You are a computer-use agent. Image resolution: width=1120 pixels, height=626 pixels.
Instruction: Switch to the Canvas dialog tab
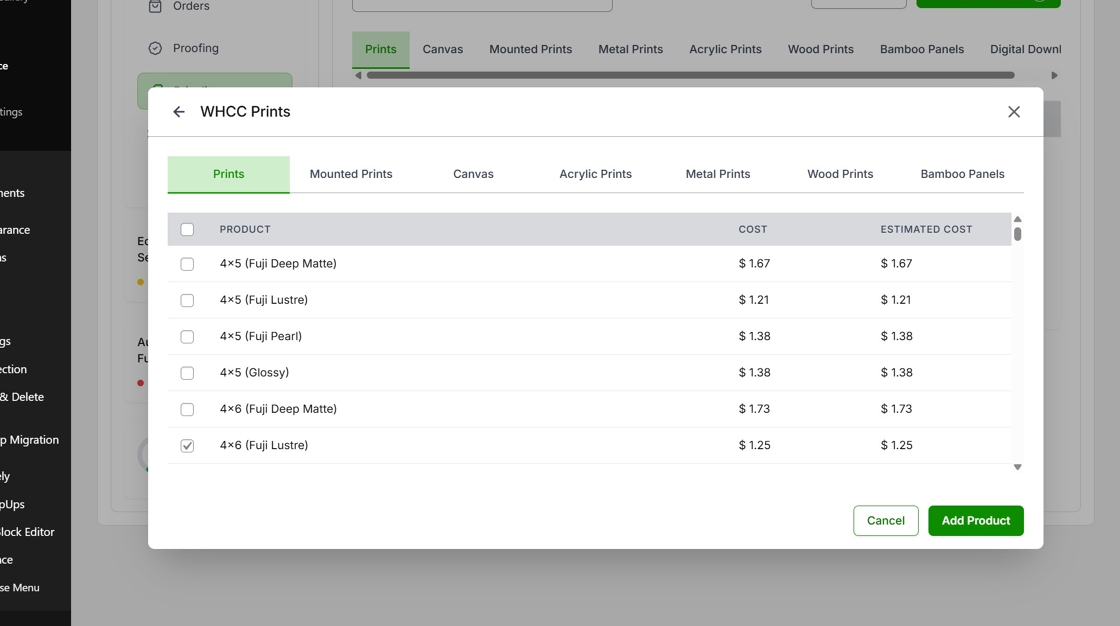click(473, 174)
